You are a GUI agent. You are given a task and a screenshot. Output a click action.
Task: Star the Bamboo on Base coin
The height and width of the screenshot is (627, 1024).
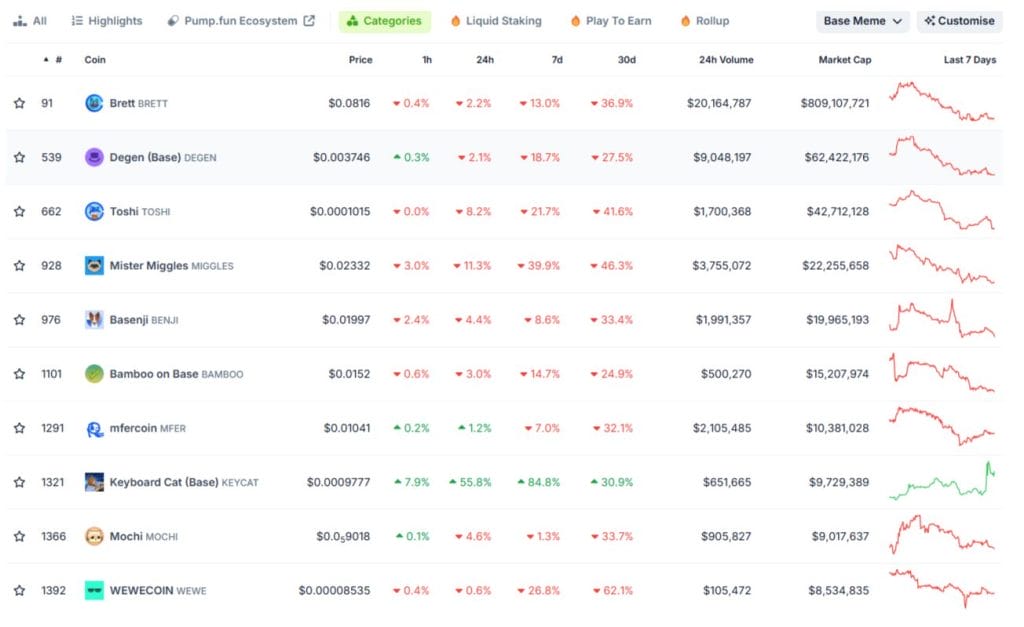20,374
